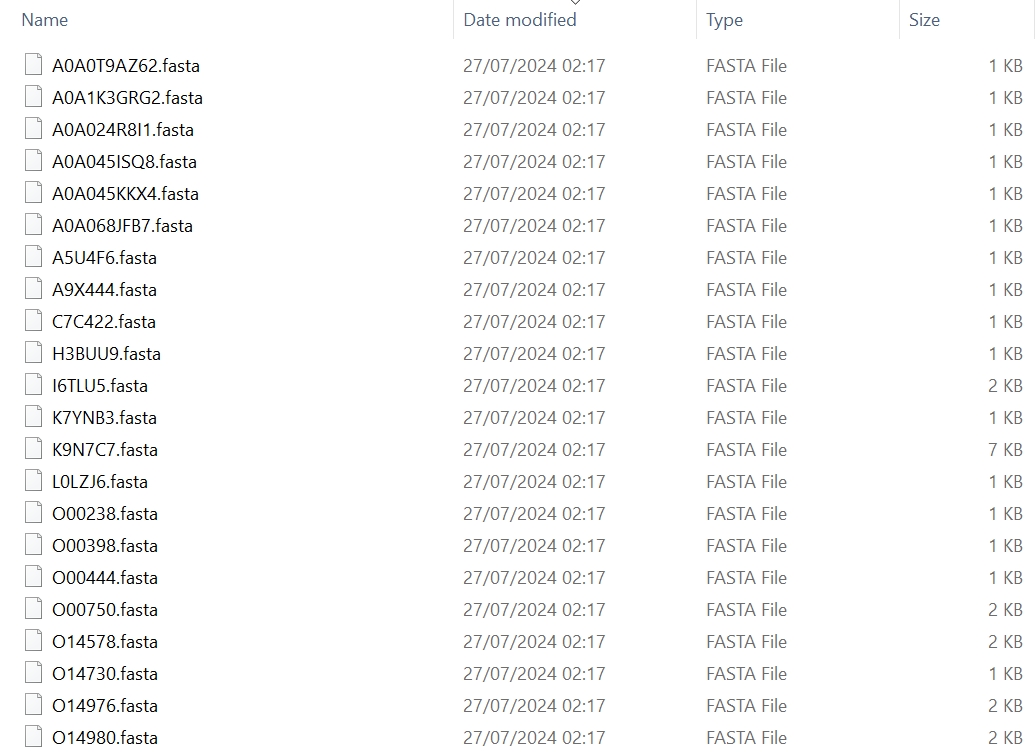Select the K7YNB3.fasta entry
The width and height of the screenshot is (1035, 753).
(x=104, y=418)
